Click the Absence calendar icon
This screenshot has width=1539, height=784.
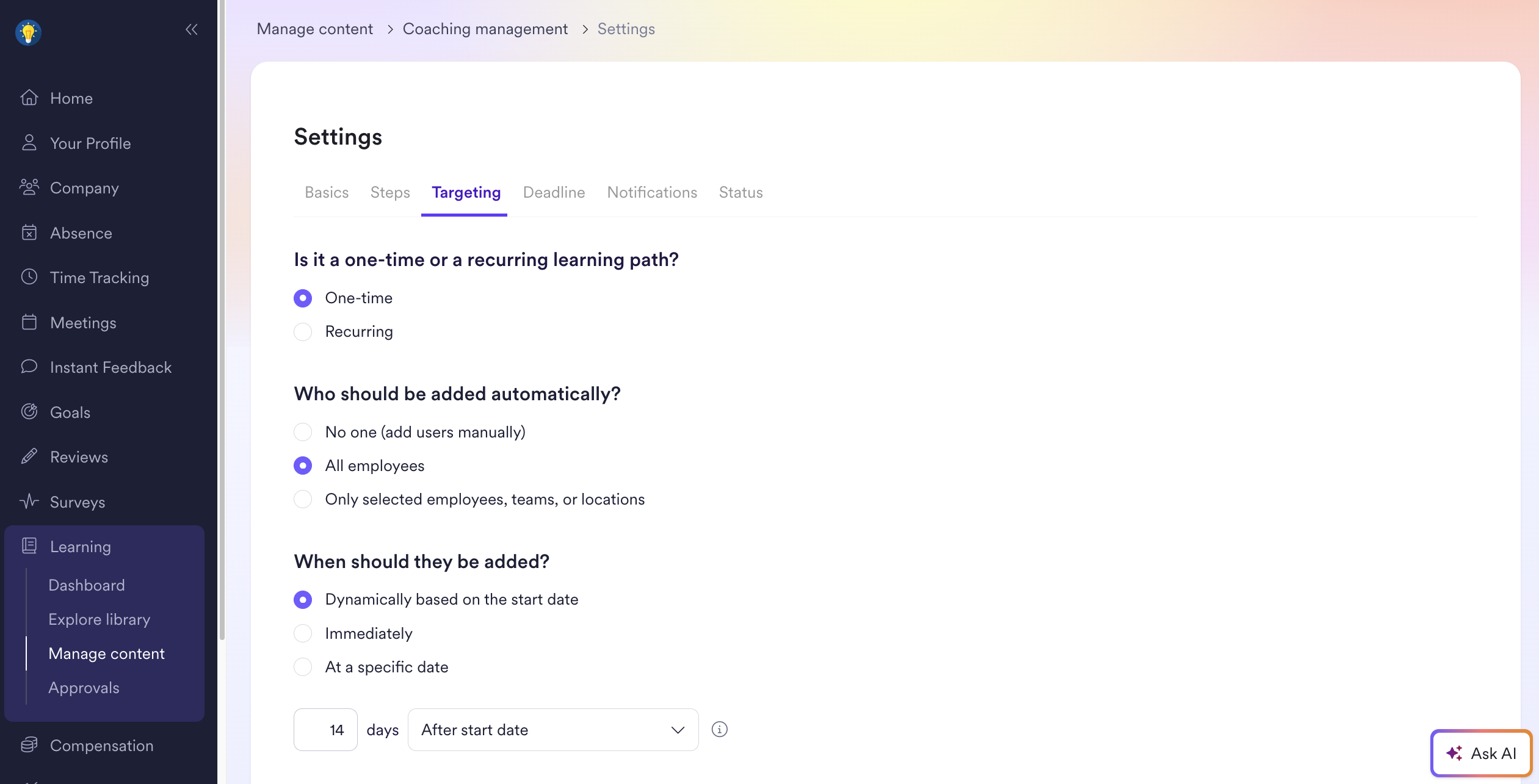click(x=29, y=232)
